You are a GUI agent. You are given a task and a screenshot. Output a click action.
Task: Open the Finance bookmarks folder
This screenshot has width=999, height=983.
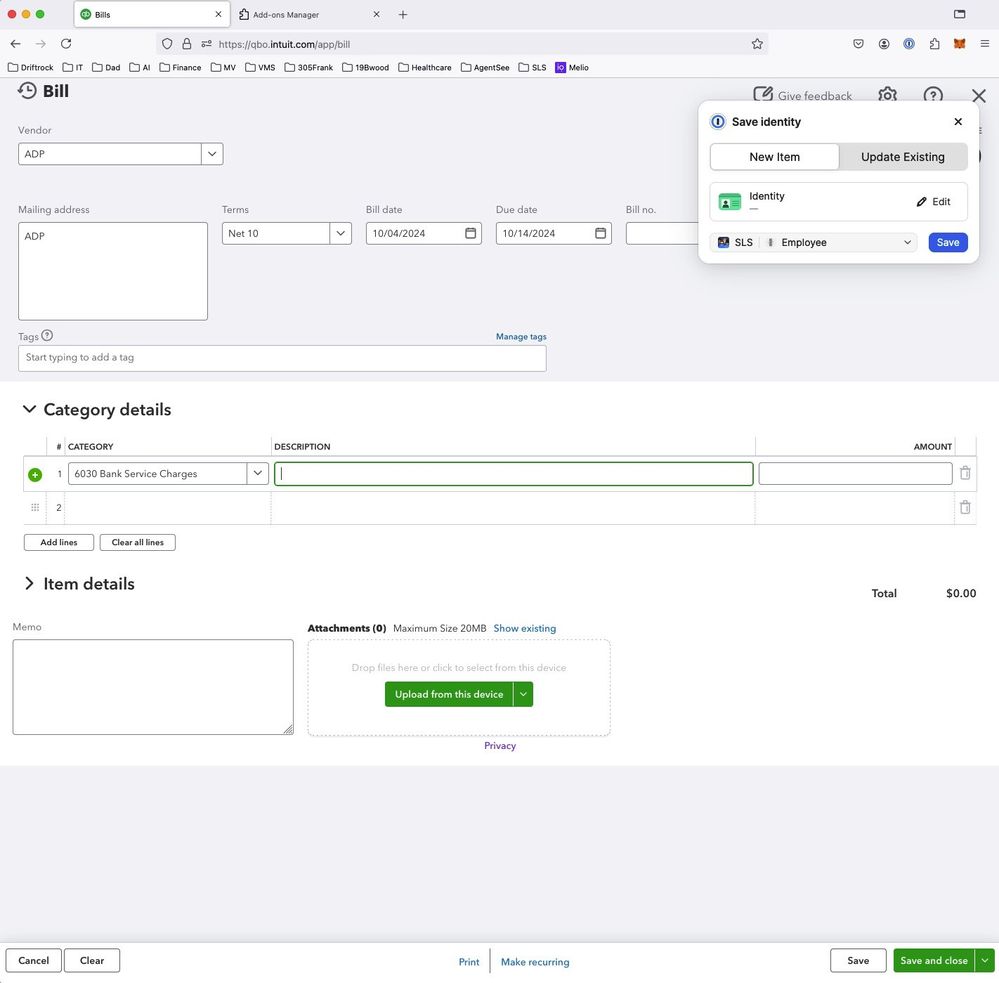pos(180,67)
